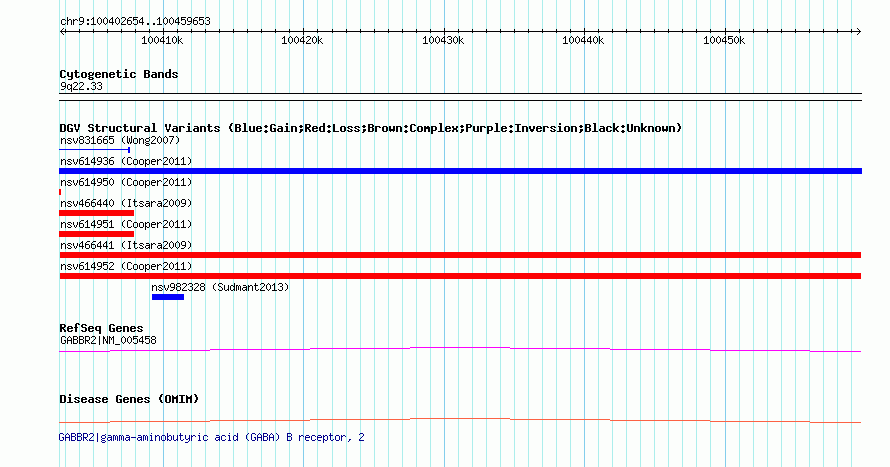Open the GABBR2|NM_005458 gene label
The height and width of the screenshot is (467, 890).
pyautogui.click(x=108, y=340)
